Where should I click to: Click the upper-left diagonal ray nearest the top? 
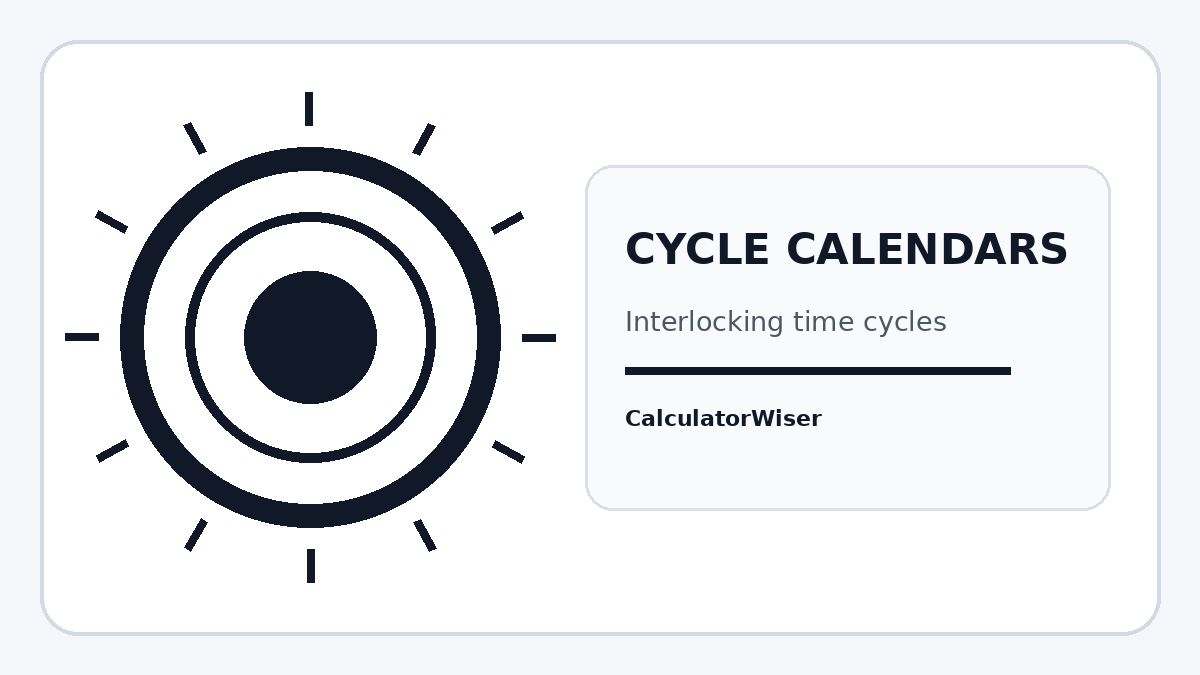(195, 138)
